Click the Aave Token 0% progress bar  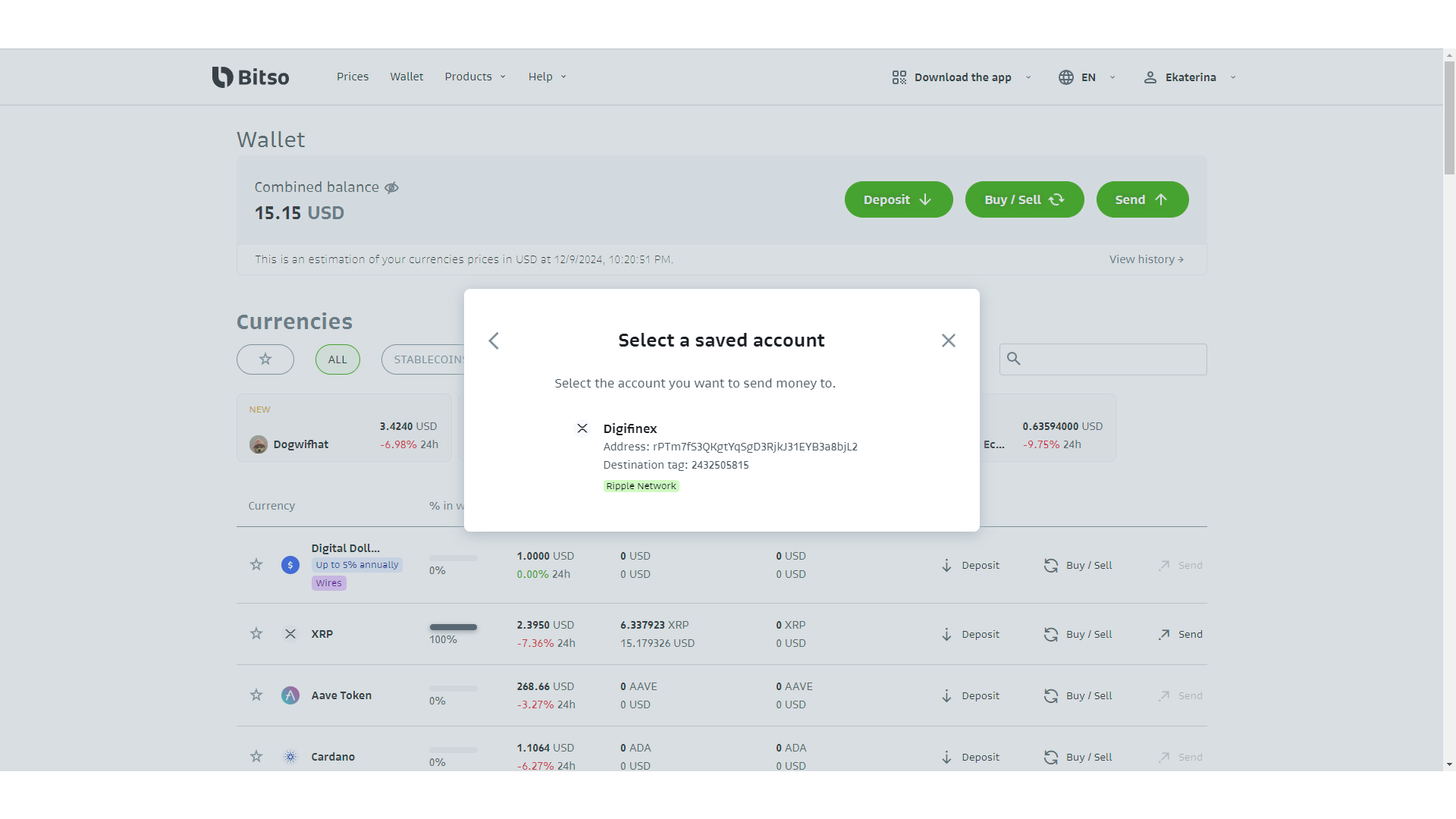[453, 689]
